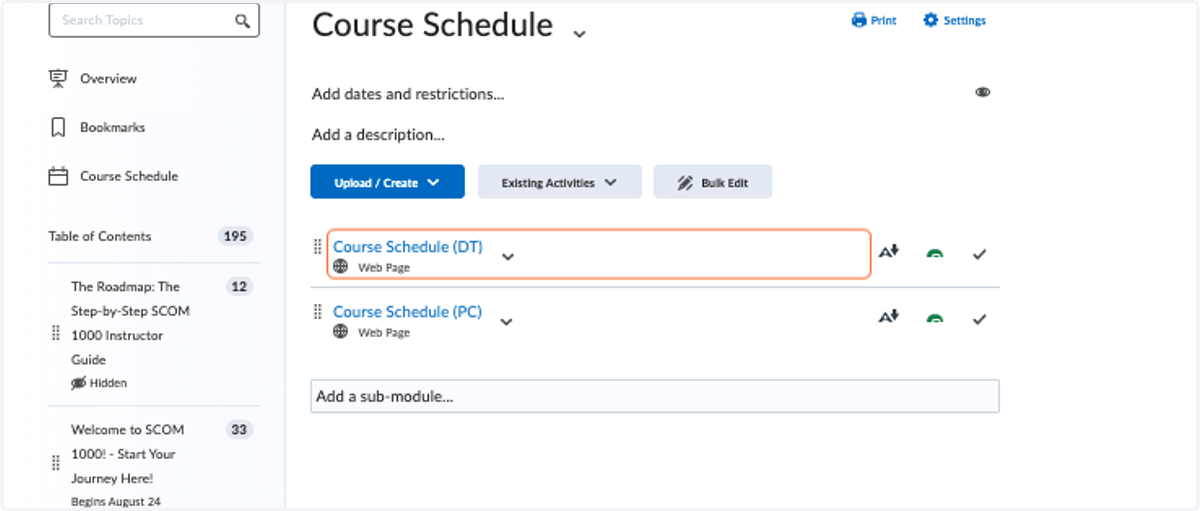Click checkmark for Course Schedule (PC)
The image size is (1200, 511).
pos(980,319)
